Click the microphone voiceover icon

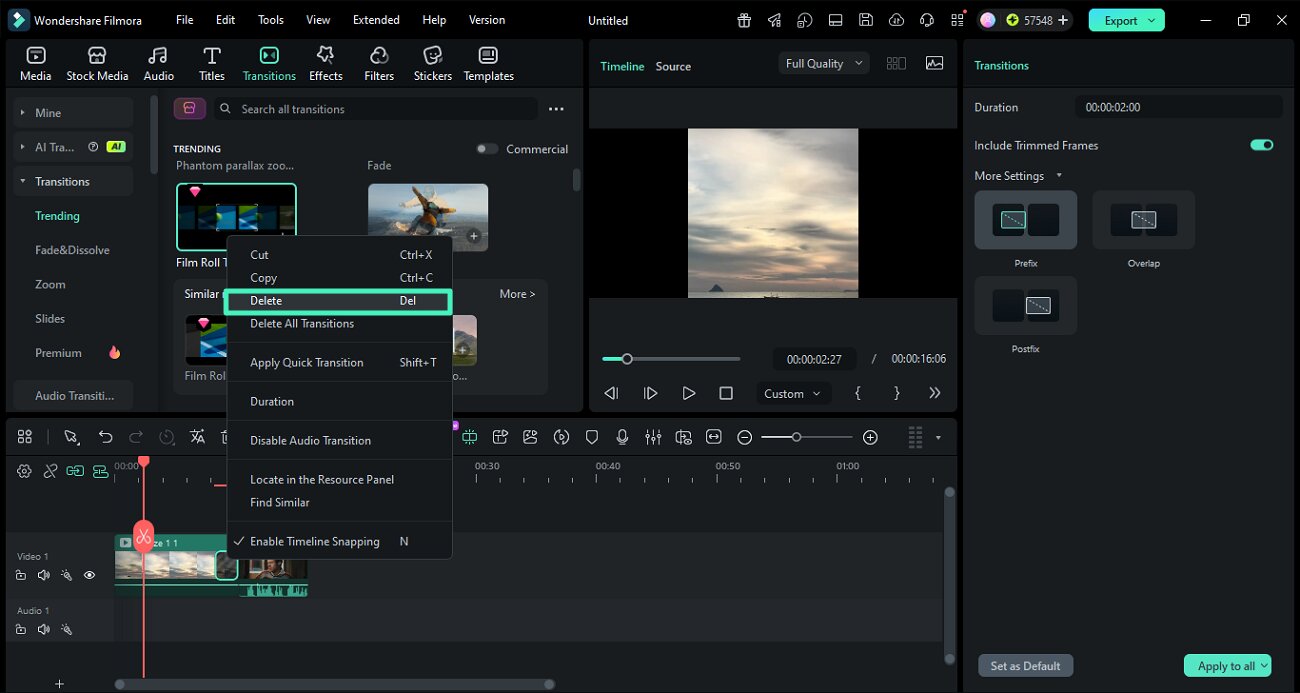click(x=622, y=437)
